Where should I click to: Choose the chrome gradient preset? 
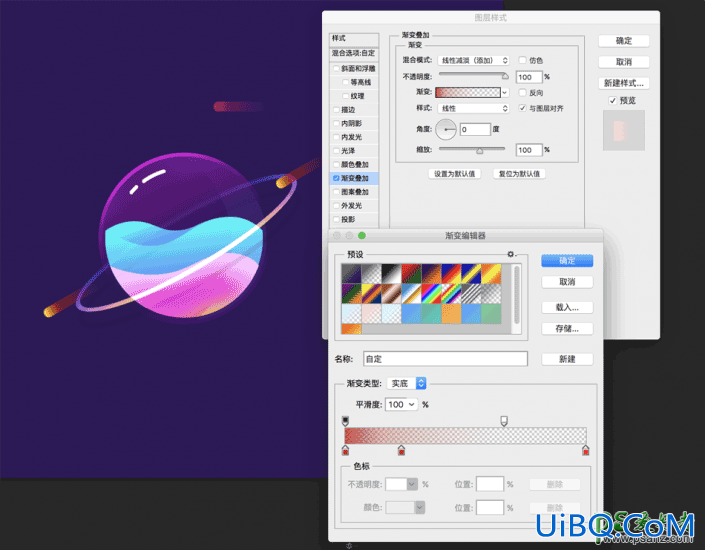point(411,294)
